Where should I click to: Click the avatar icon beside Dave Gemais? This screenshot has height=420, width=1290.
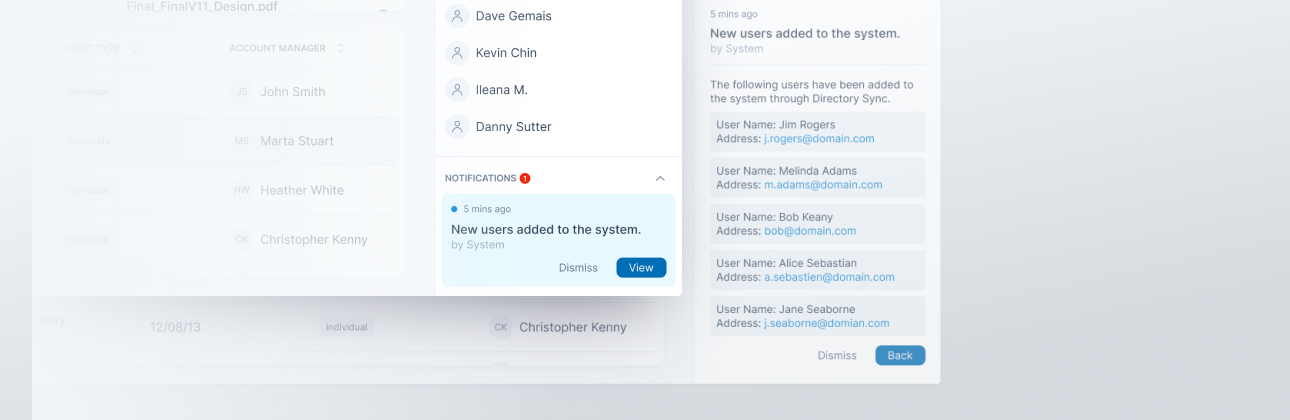coord(457,16)
